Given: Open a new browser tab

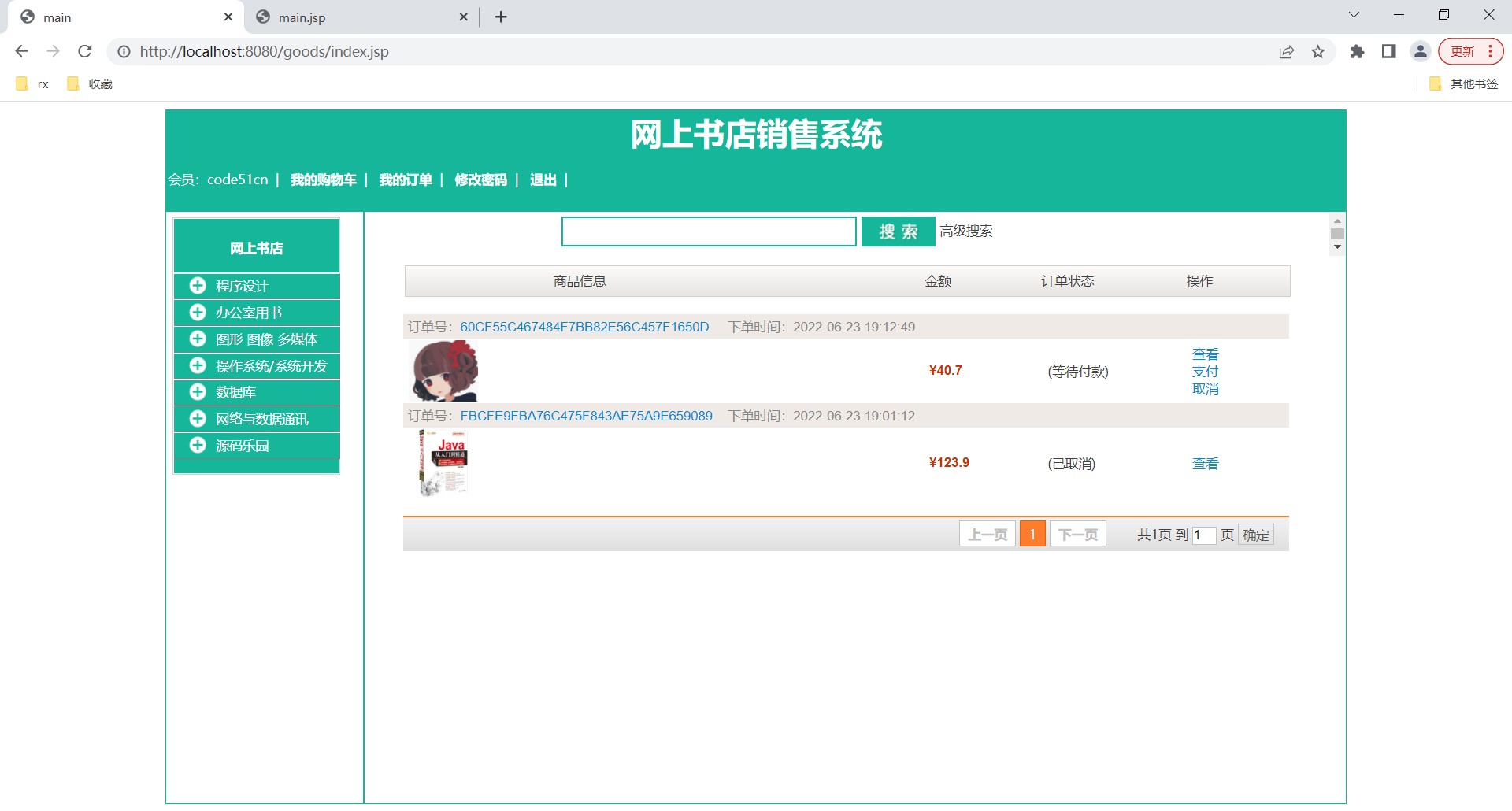Looking at the screenshot, I should 501,17.
